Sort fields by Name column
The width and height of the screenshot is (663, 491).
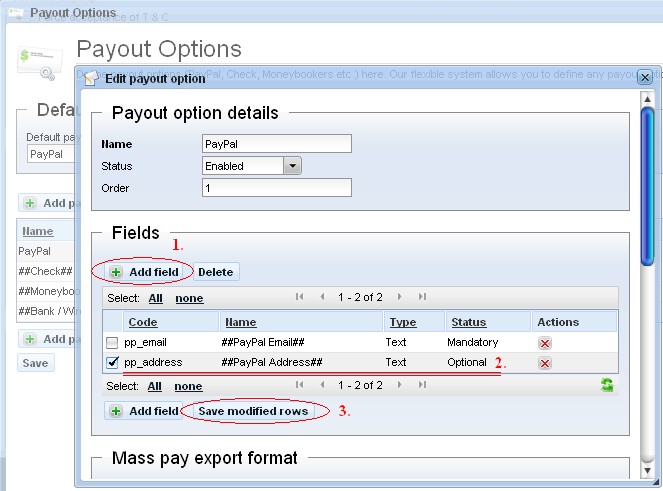click(241, 322)
